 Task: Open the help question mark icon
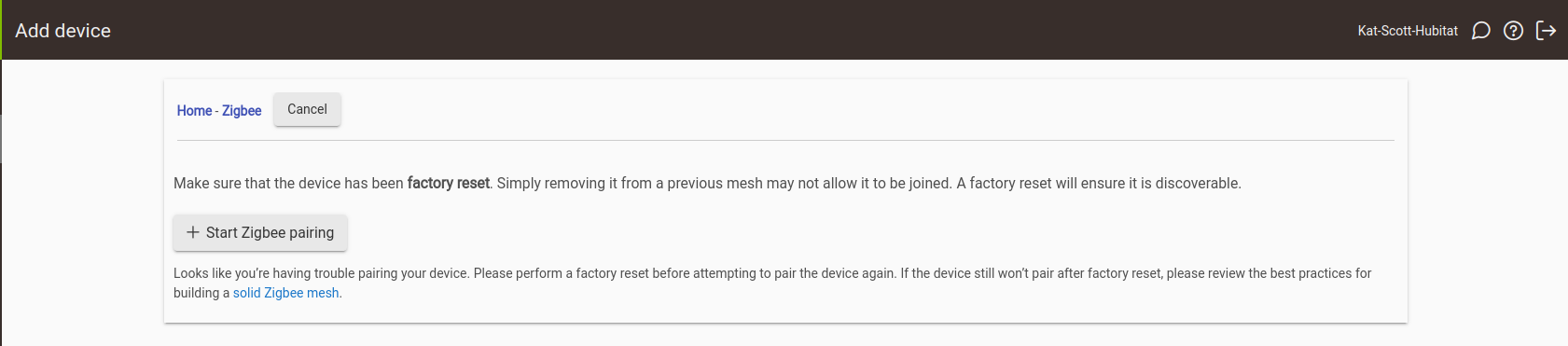click(x=1513, y=31)
